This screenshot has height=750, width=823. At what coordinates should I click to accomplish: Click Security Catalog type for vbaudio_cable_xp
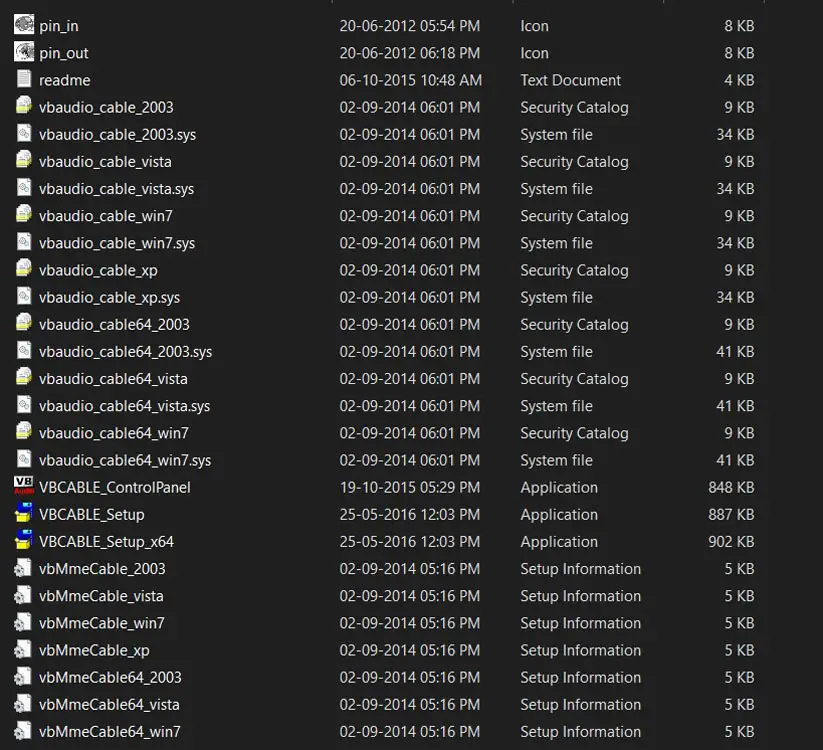(x=574, y=270)
